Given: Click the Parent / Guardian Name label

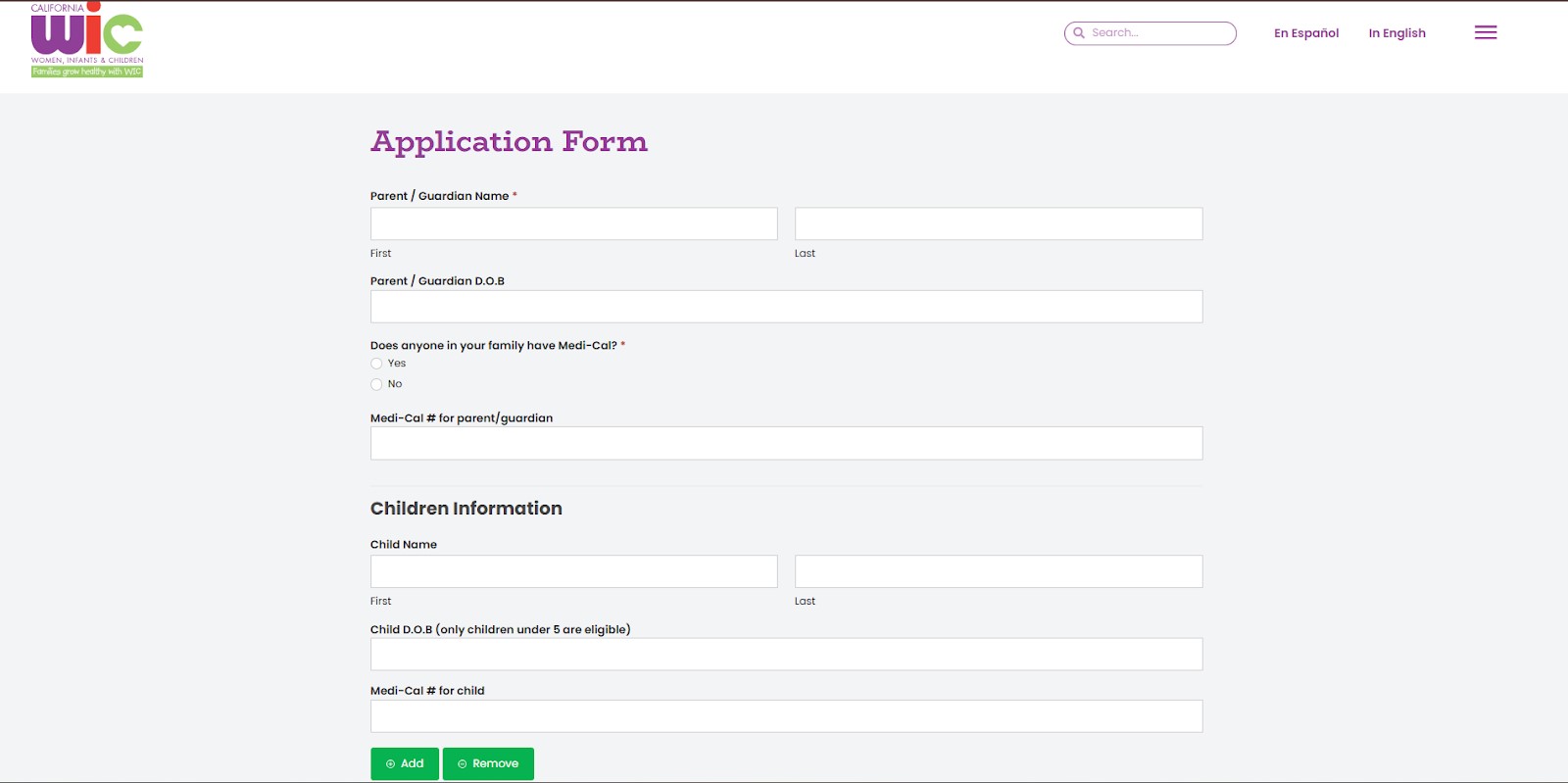Looking at the screenshot, I should 440,196.
